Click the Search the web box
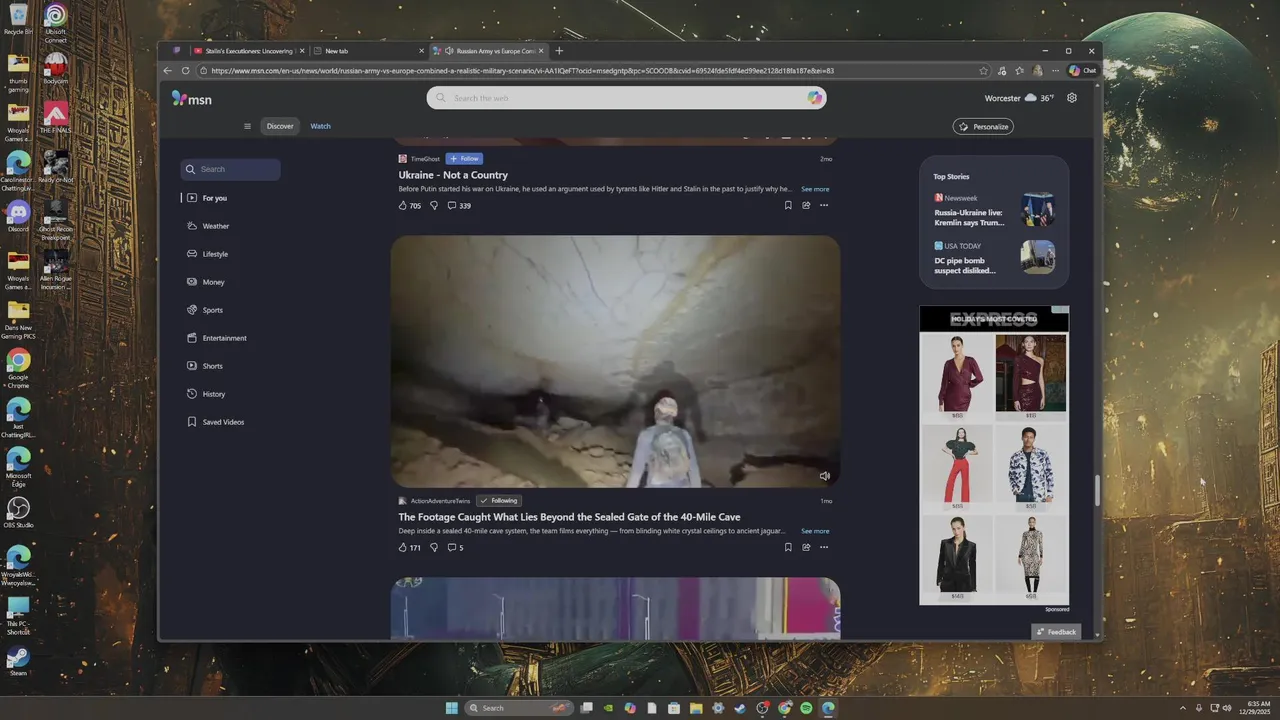 pos(626,98)
